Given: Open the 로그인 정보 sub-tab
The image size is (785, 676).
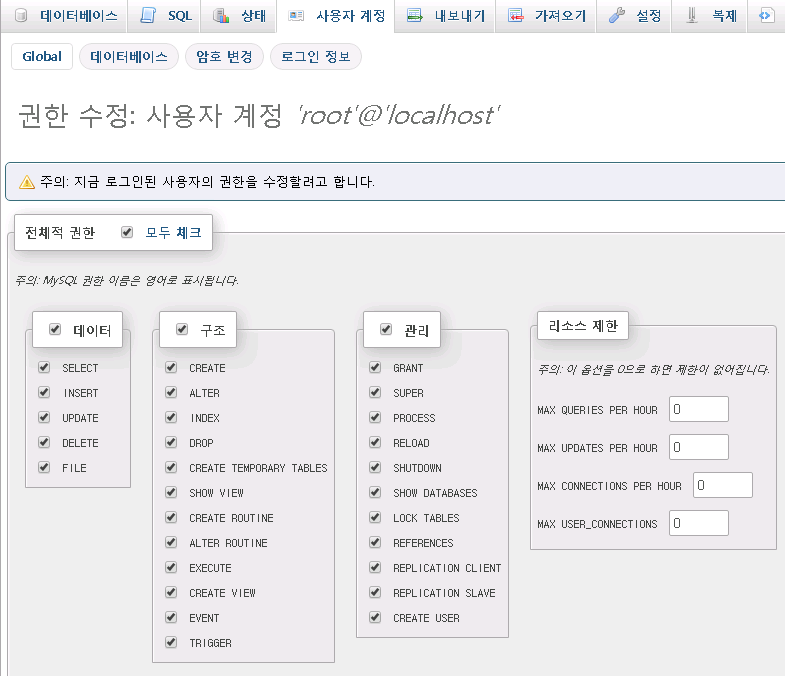Looking at the screenshot, I should tap(315, 56).
